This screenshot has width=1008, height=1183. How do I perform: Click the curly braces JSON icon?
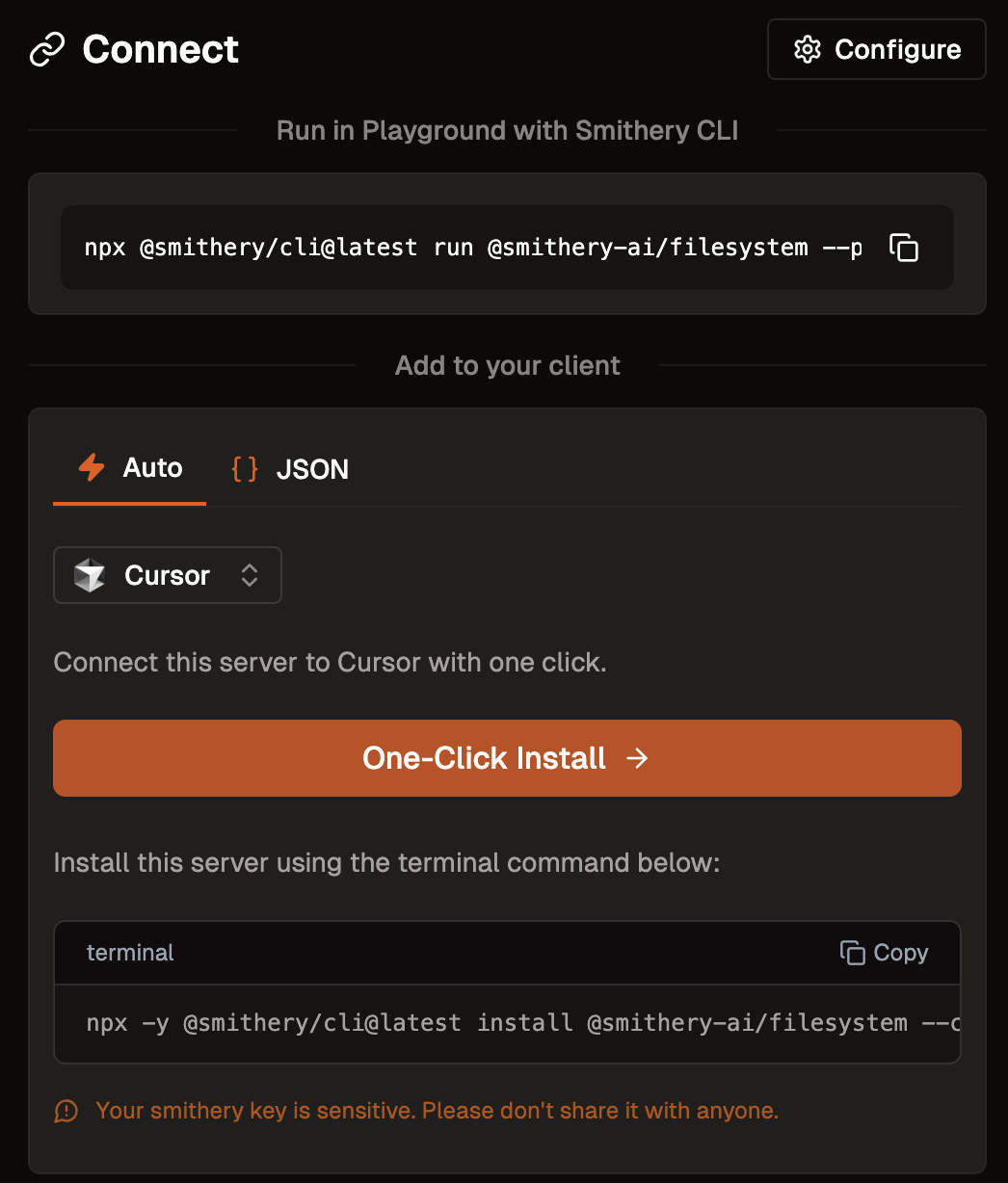(x=245, y=469)
